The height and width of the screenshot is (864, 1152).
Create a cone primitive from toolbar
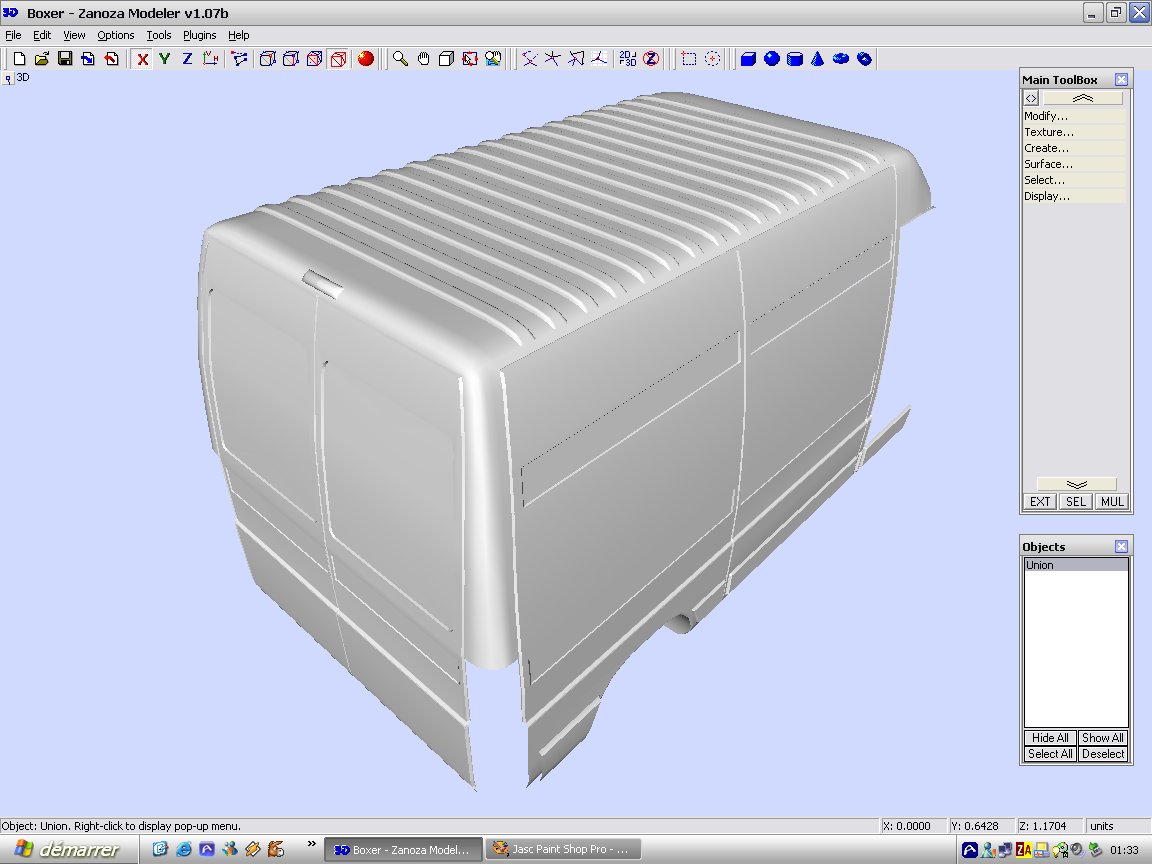pyautogui.click(x=818, y=59)
